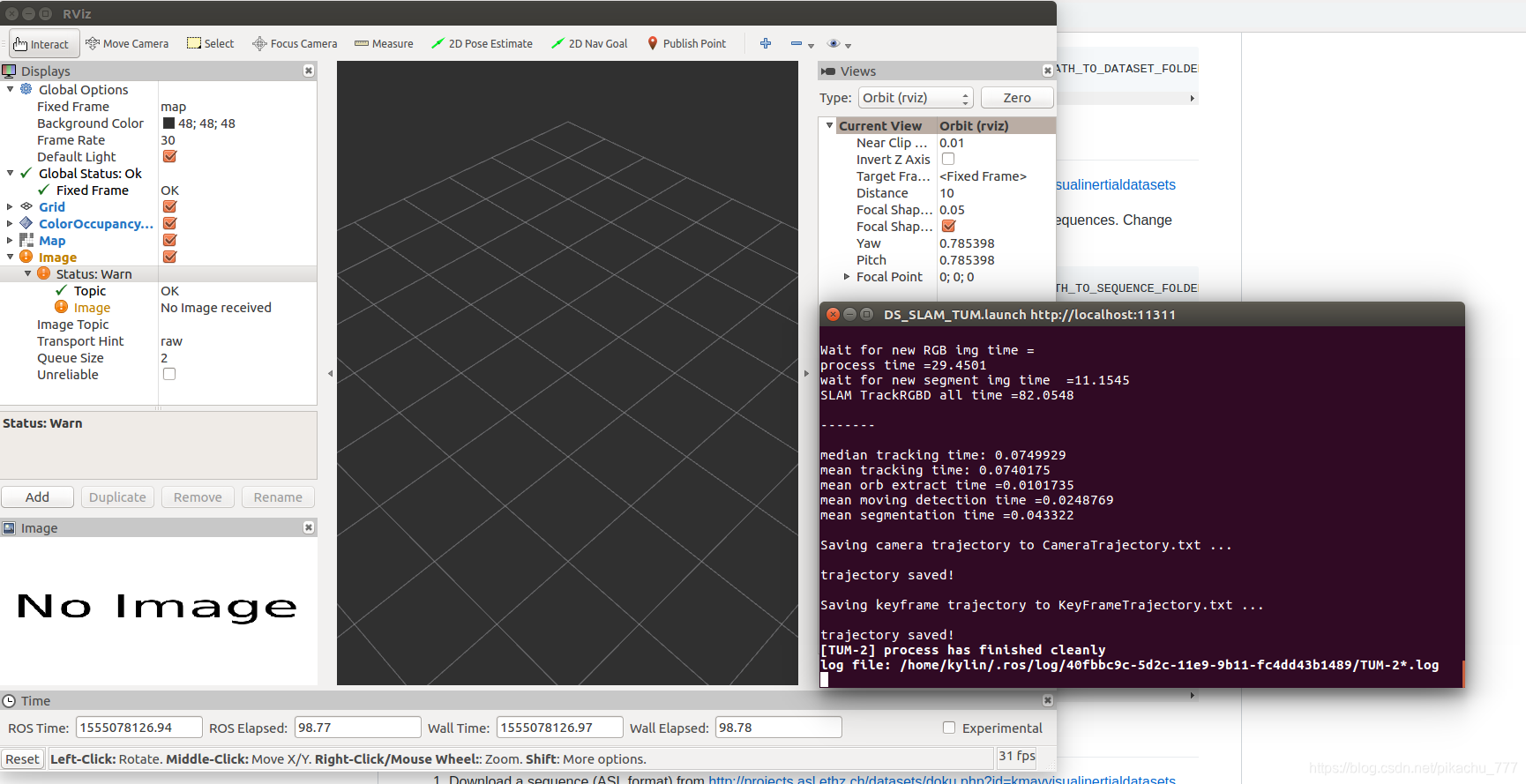Click the blue plus add-tool icon

[766, 43]
